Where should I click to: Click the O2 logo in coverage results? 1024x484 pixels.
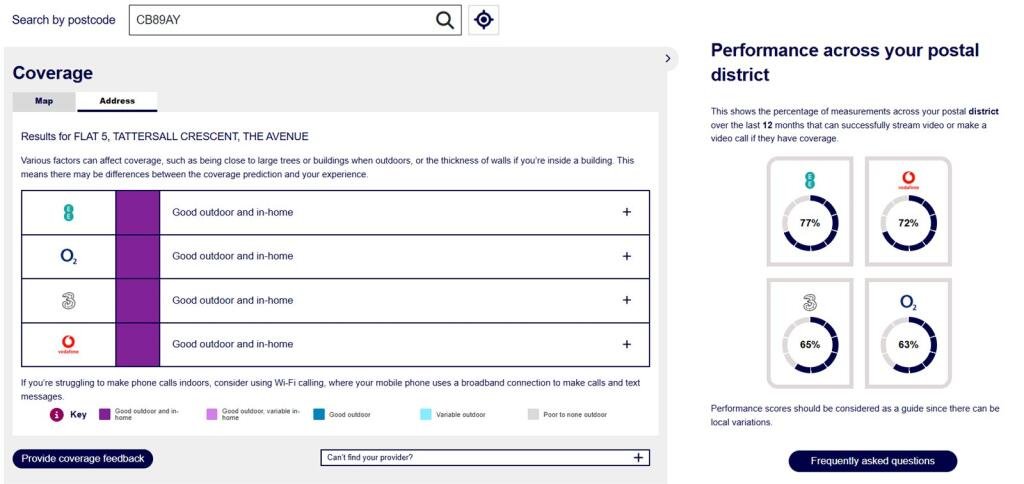pyautogui.click(x=68, y=256)
